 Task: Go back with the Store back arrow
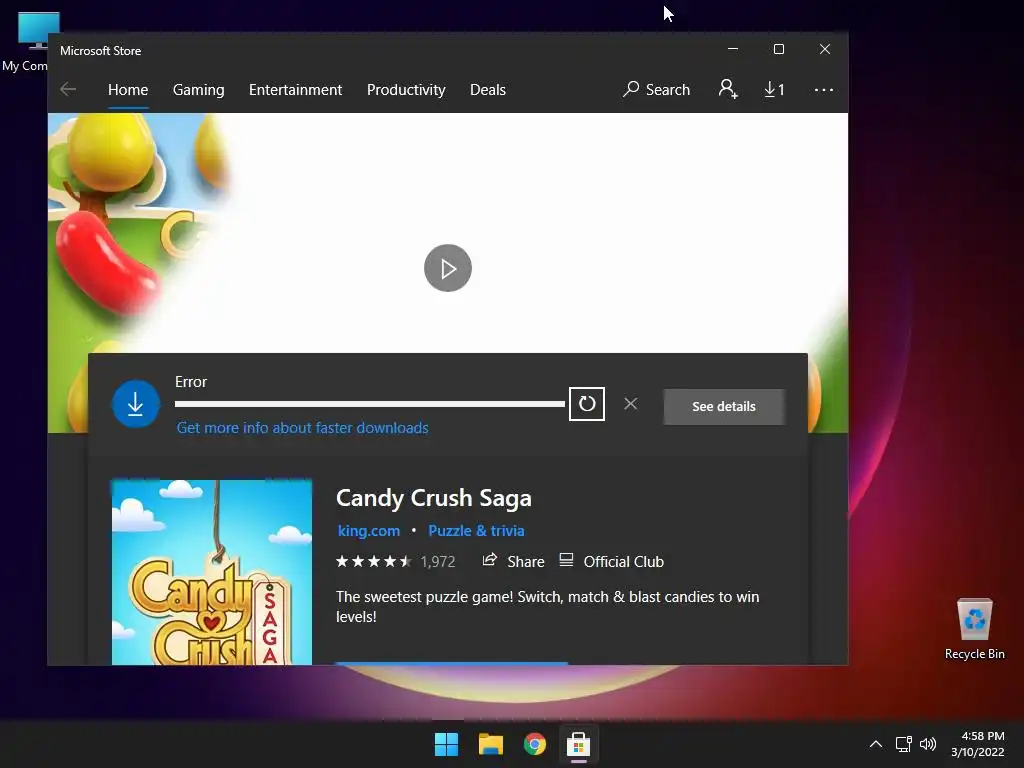(68, 89)
